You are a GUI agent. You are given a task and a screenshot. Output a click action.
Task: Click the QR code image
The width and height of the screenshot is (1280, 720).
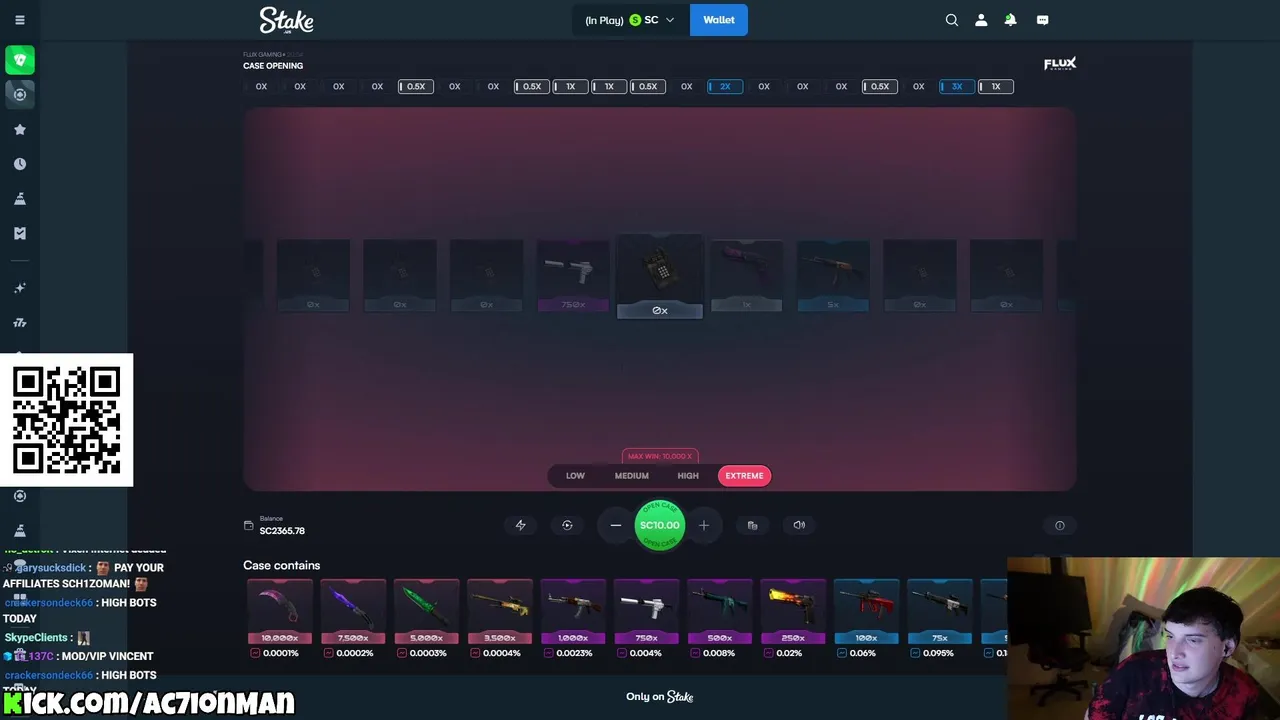(67, 420)
